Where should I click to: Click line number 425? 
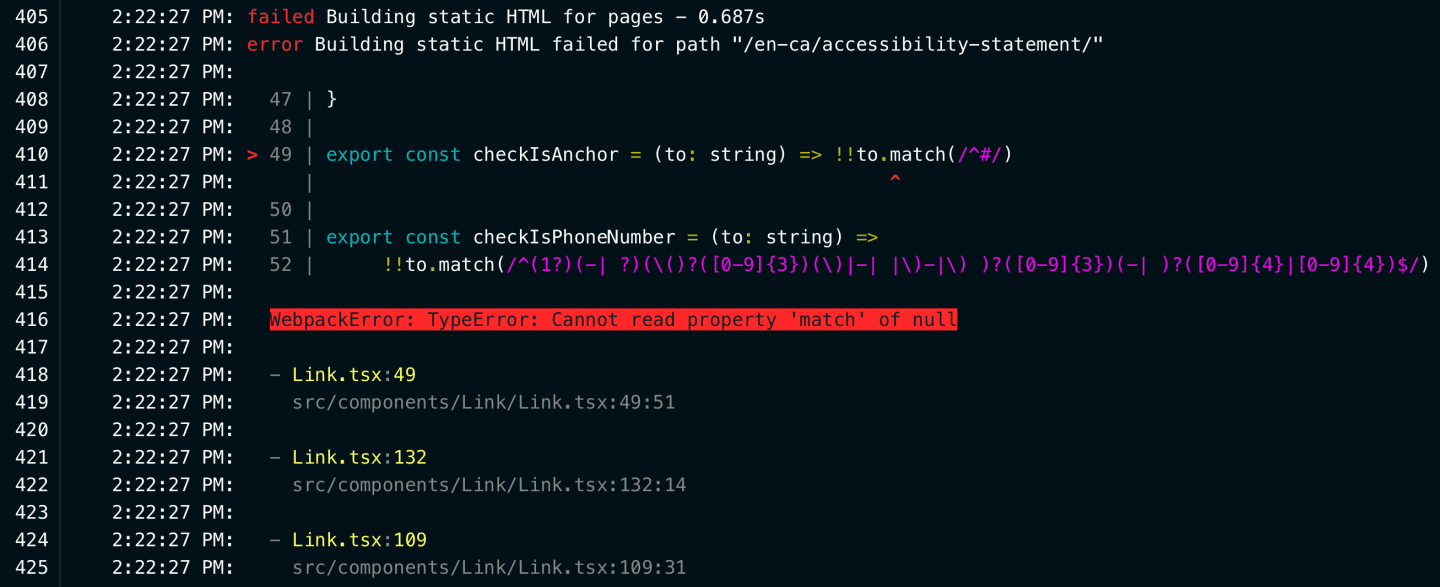[x=31, y=568]
